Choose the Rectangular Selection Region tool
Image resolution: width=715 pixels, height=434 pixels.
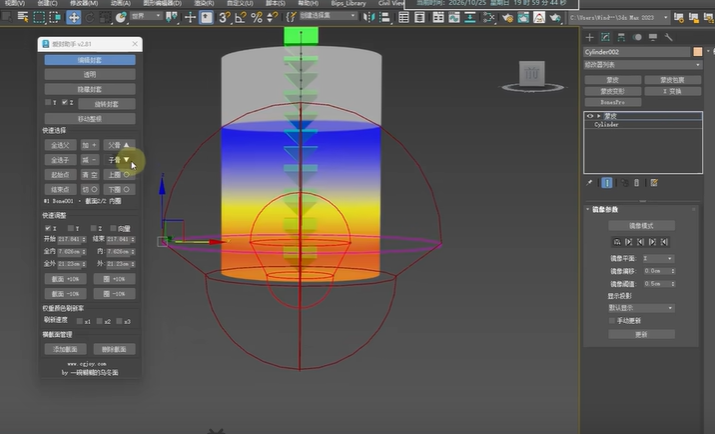coord(39,17)
